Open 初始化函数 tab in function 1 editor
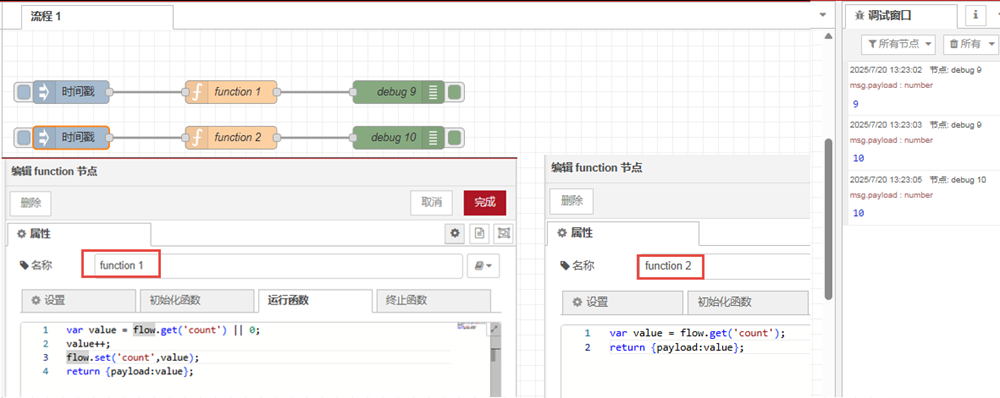The width and height of the screenshot is (1000, 398). (196, 300)
